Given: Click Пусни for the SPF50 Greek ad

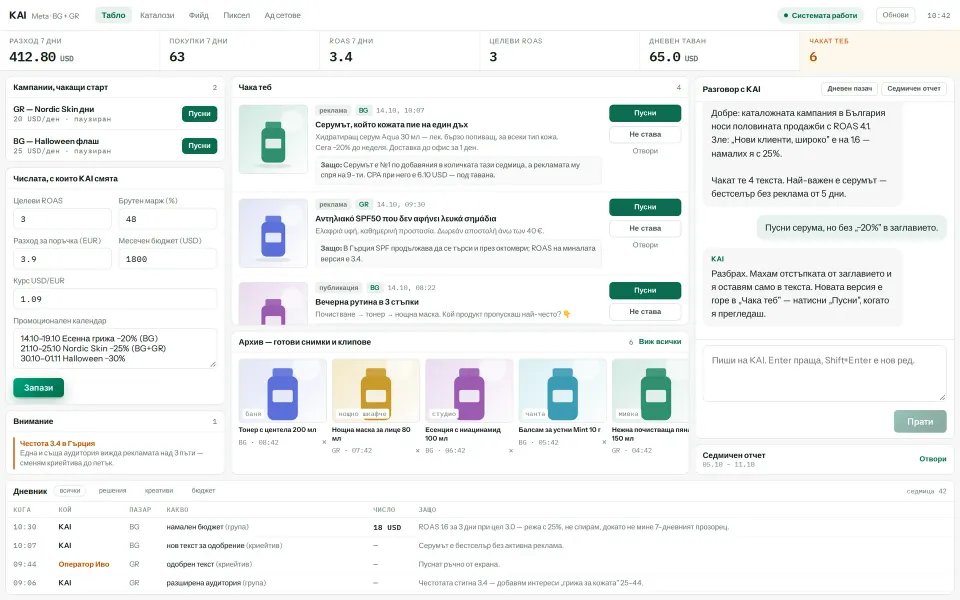Looking at the screenshot, I should pos(645,207).
